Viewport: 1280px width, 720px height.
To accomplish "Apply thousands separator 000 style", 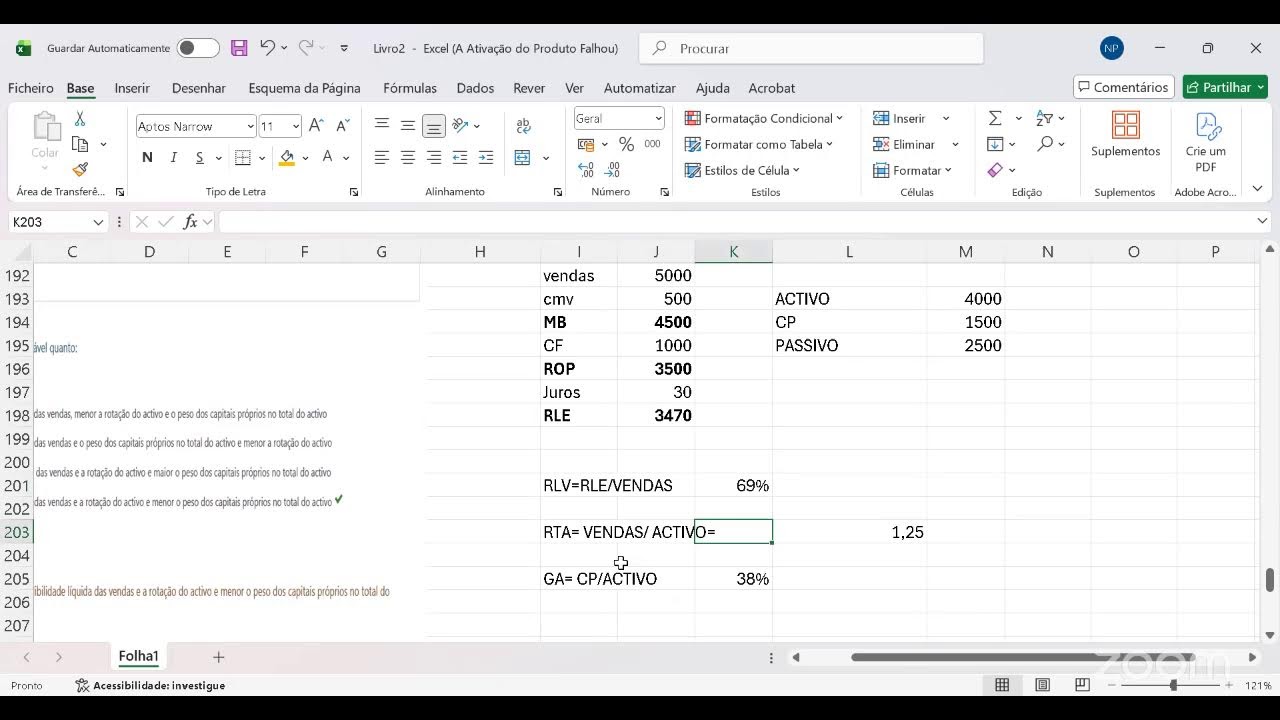I will click(652, 144).
